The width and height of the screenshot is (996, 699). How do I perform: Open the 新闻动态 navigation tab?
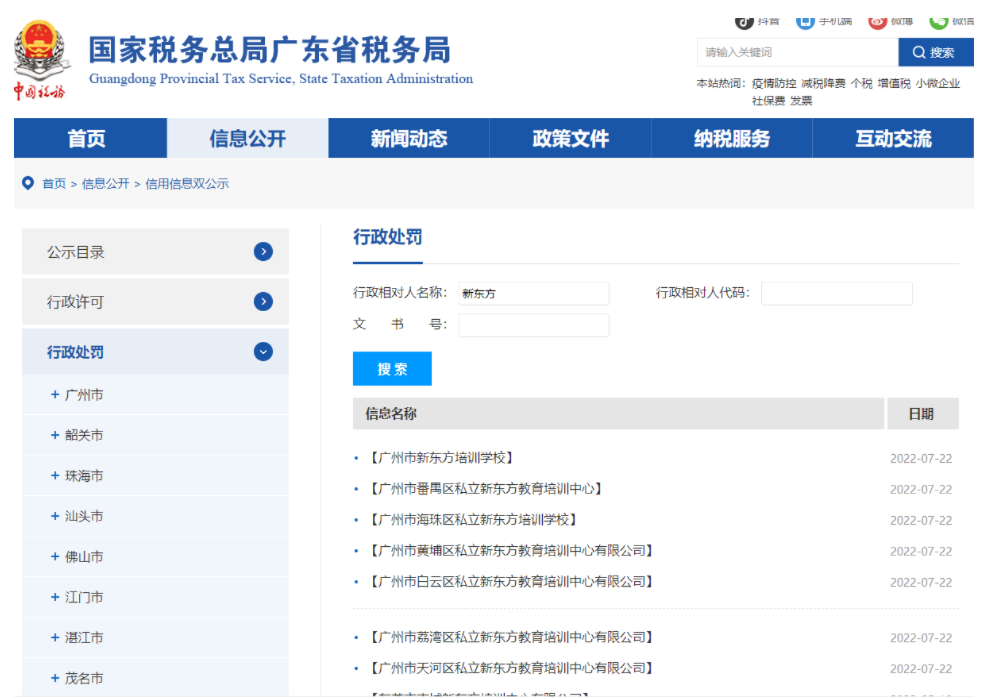409,138
